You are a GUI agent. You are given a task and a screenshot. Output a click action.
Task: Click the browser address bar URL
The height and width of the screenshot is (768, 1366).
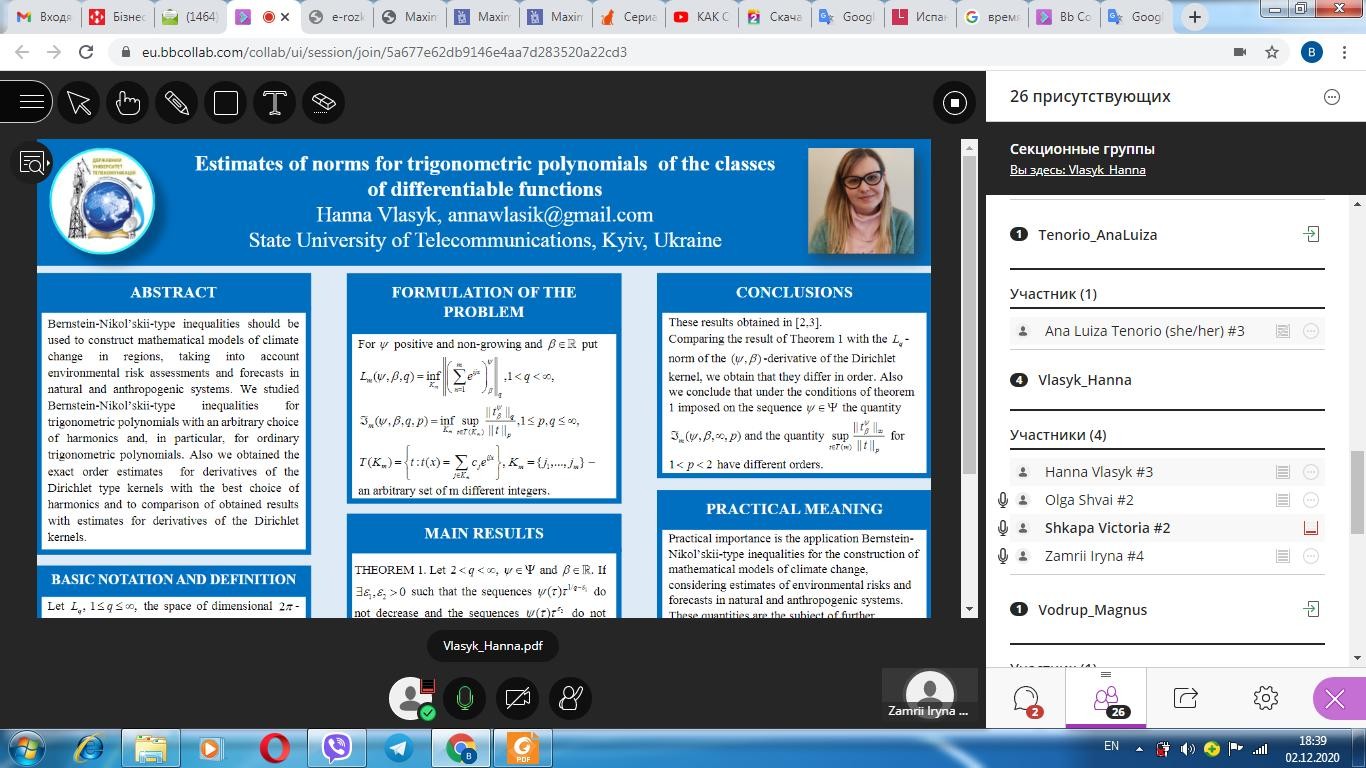pyautogui.click(x=384, y=52)
